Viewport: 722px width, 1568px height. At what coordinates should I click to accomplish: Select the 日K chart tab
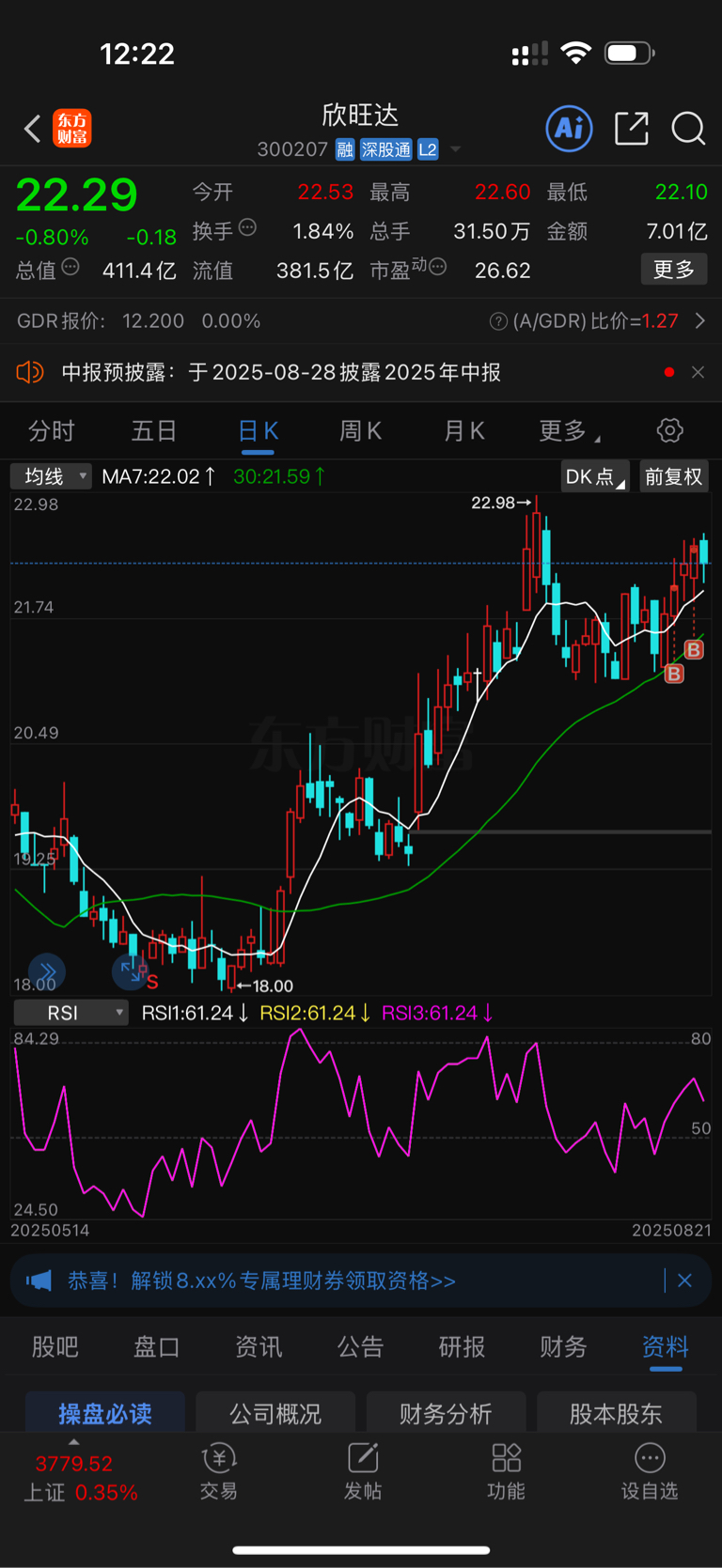(x=258, y=431)
